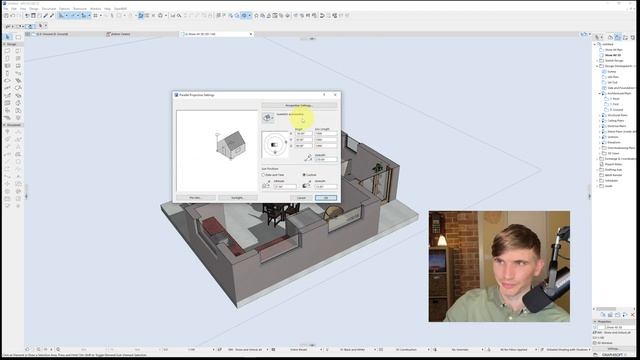Image resolution: width=640 pixels, height=360 pixels.
Task: Click the sun altitude icon in dialog
Action: 266,185
